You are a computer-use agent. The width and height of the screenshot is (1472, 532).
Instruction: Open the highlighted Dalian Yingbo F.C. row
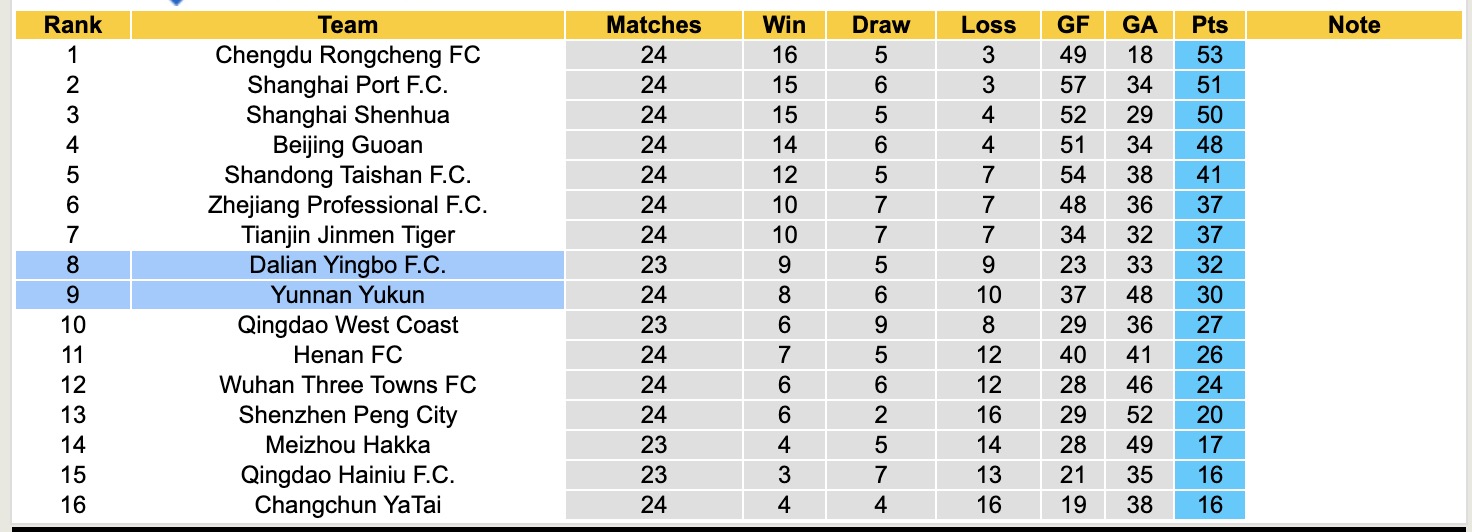[347, 265]
